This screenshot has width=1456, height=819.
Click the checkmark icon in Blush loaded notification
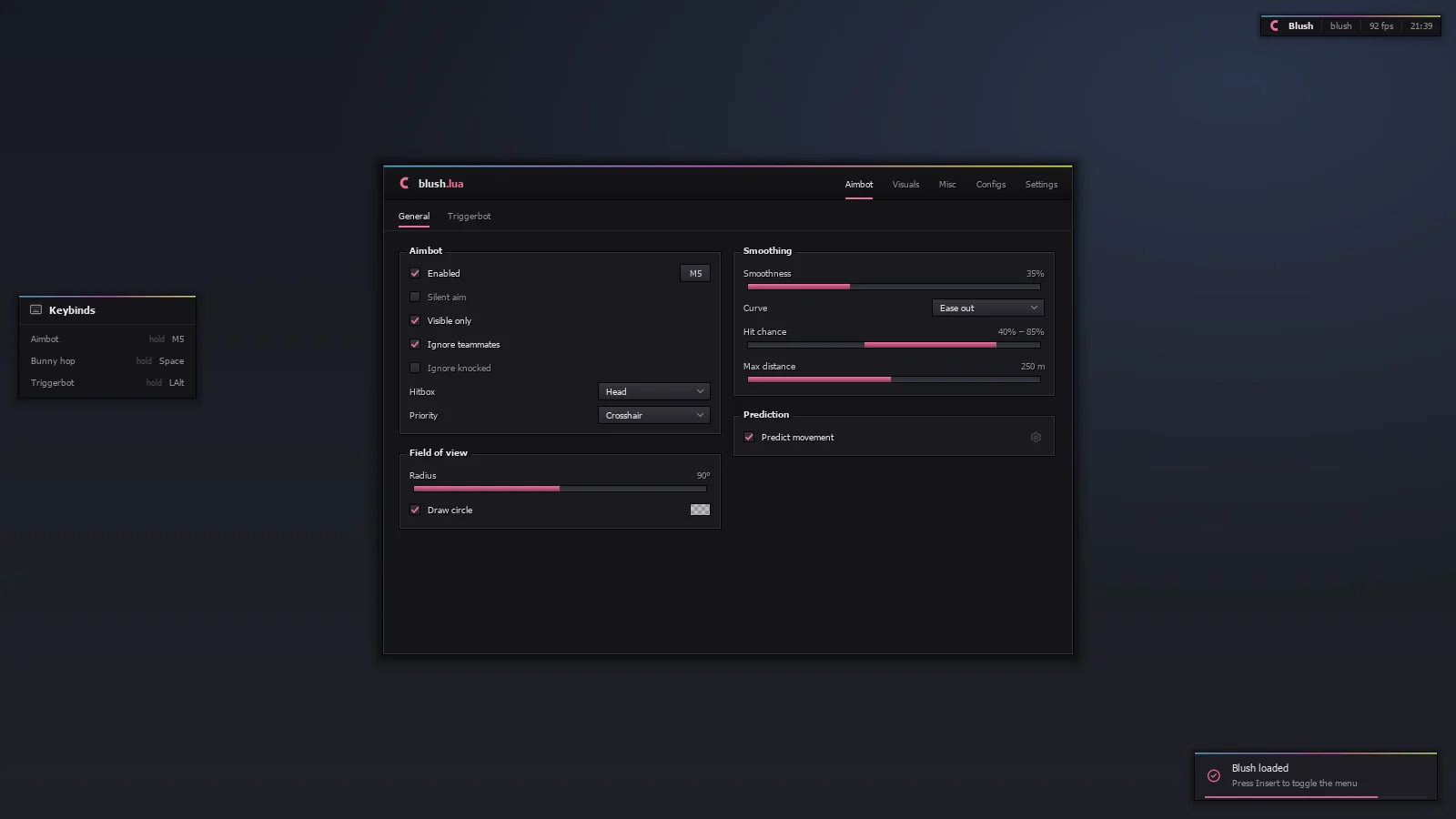(1214, 776)
